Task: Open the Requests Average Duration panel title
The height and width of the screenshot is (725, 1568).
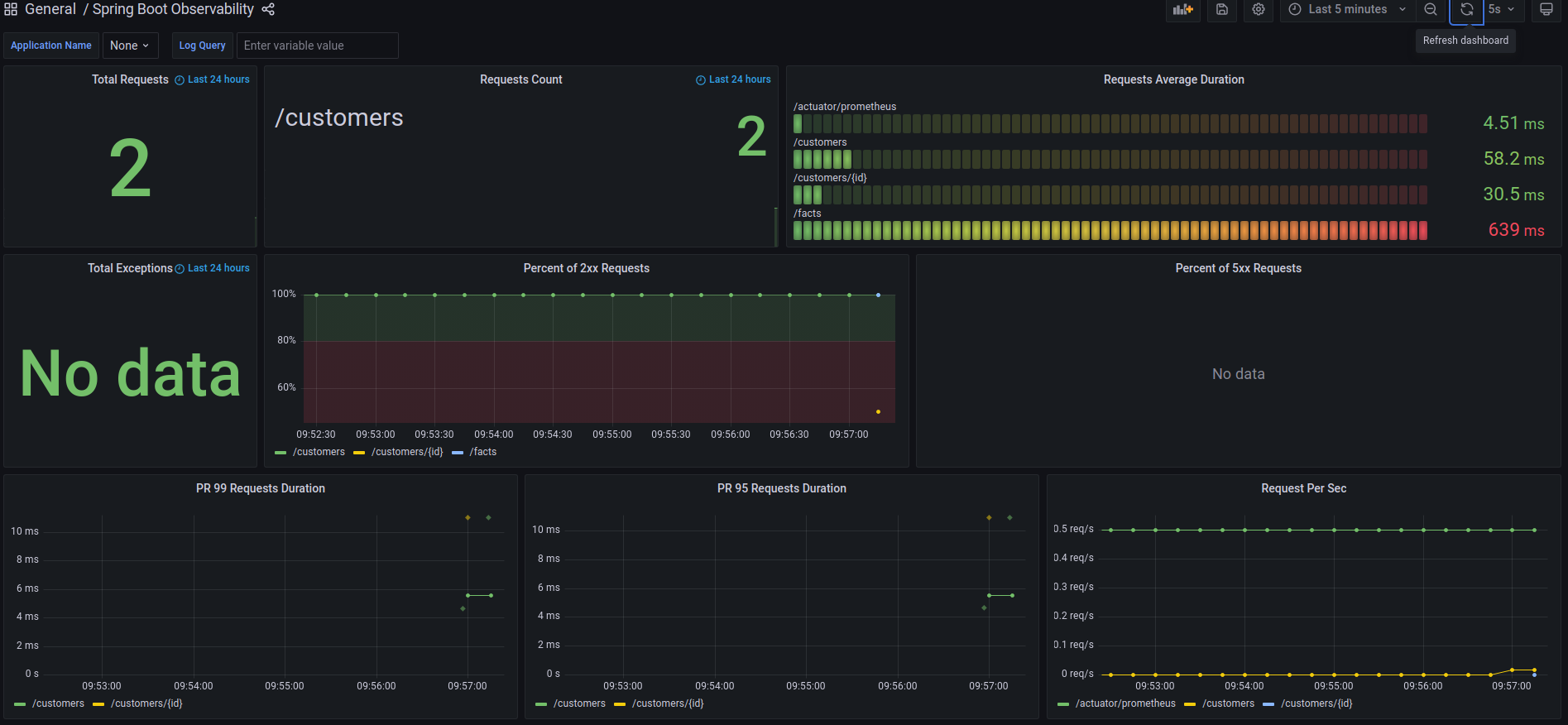Action: pos(1173,79)
